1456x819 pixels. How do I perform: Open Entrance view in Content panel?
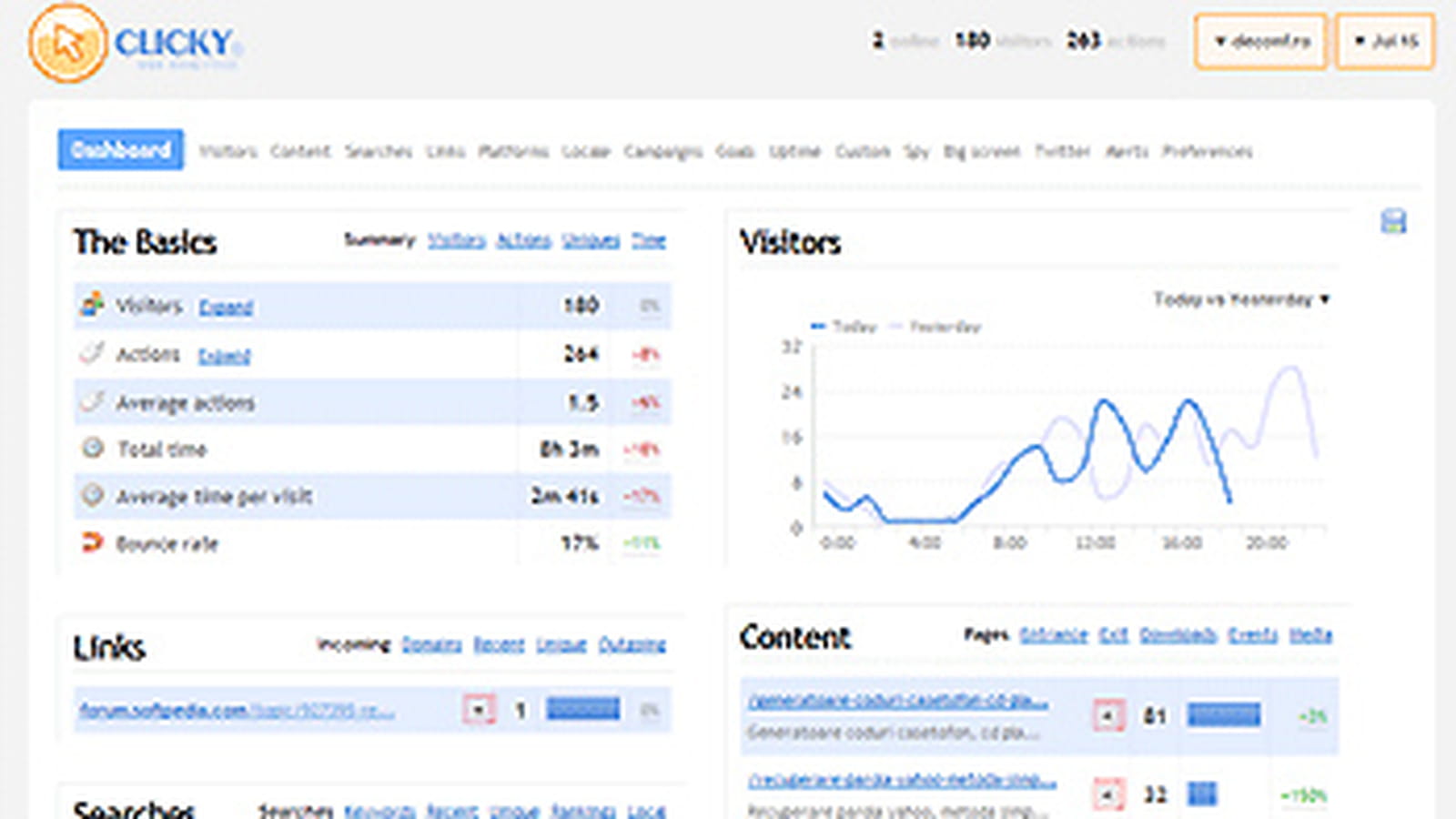(1054, 635)
